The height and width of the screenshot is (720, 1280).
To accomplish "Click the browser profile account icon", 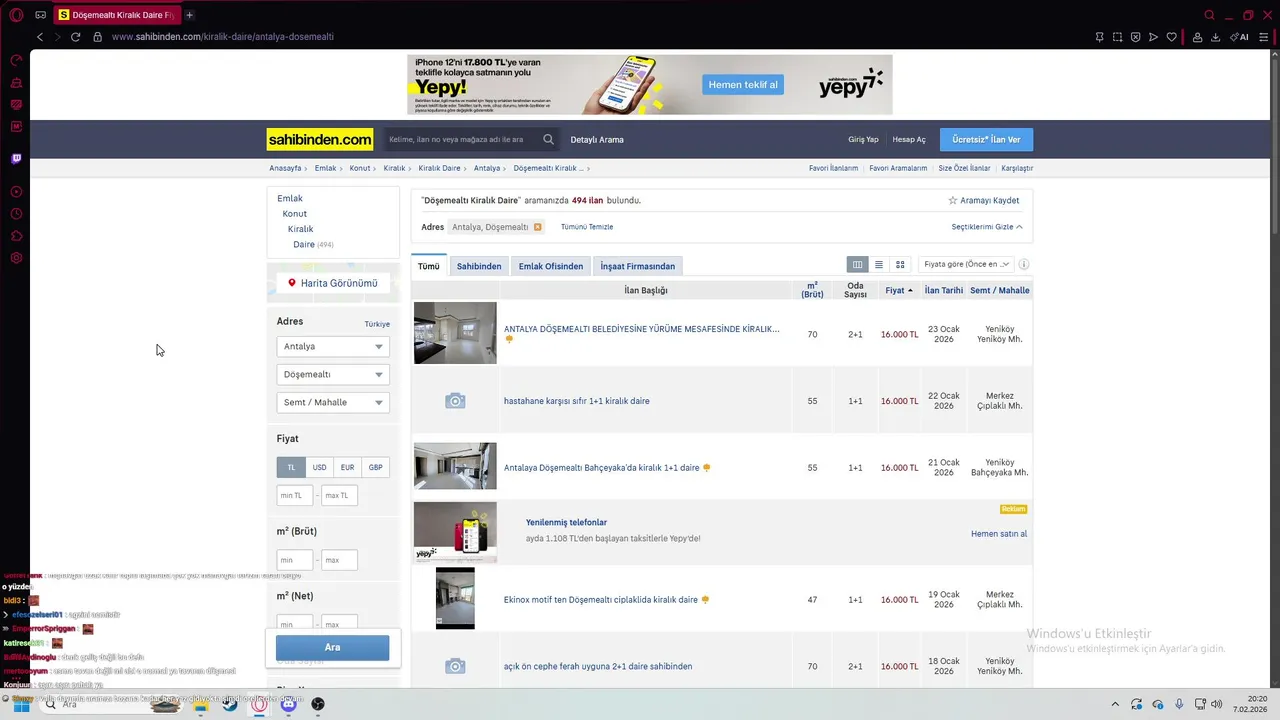I will coord(1197,37).
